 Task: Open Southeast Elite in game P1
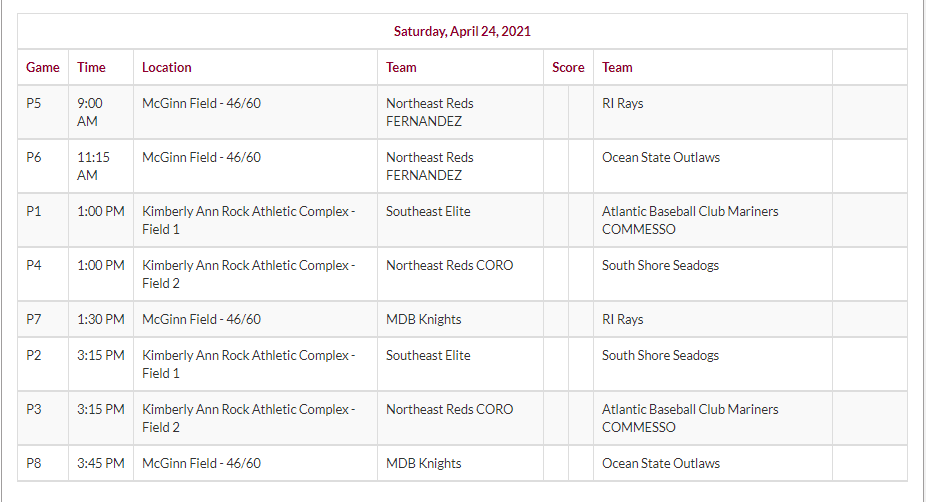click(428, 211)
